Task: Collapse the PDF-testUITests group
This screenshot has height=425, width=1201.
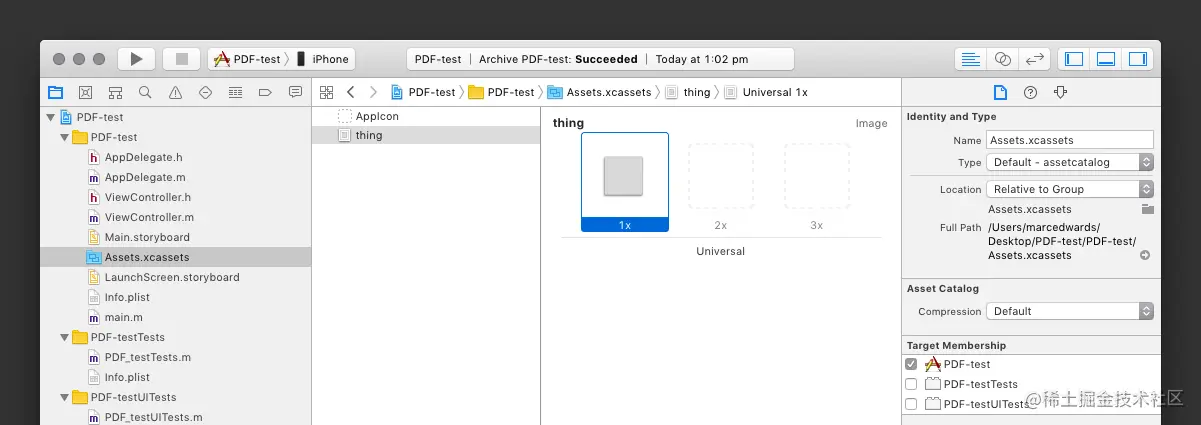Action: point(65,397)
